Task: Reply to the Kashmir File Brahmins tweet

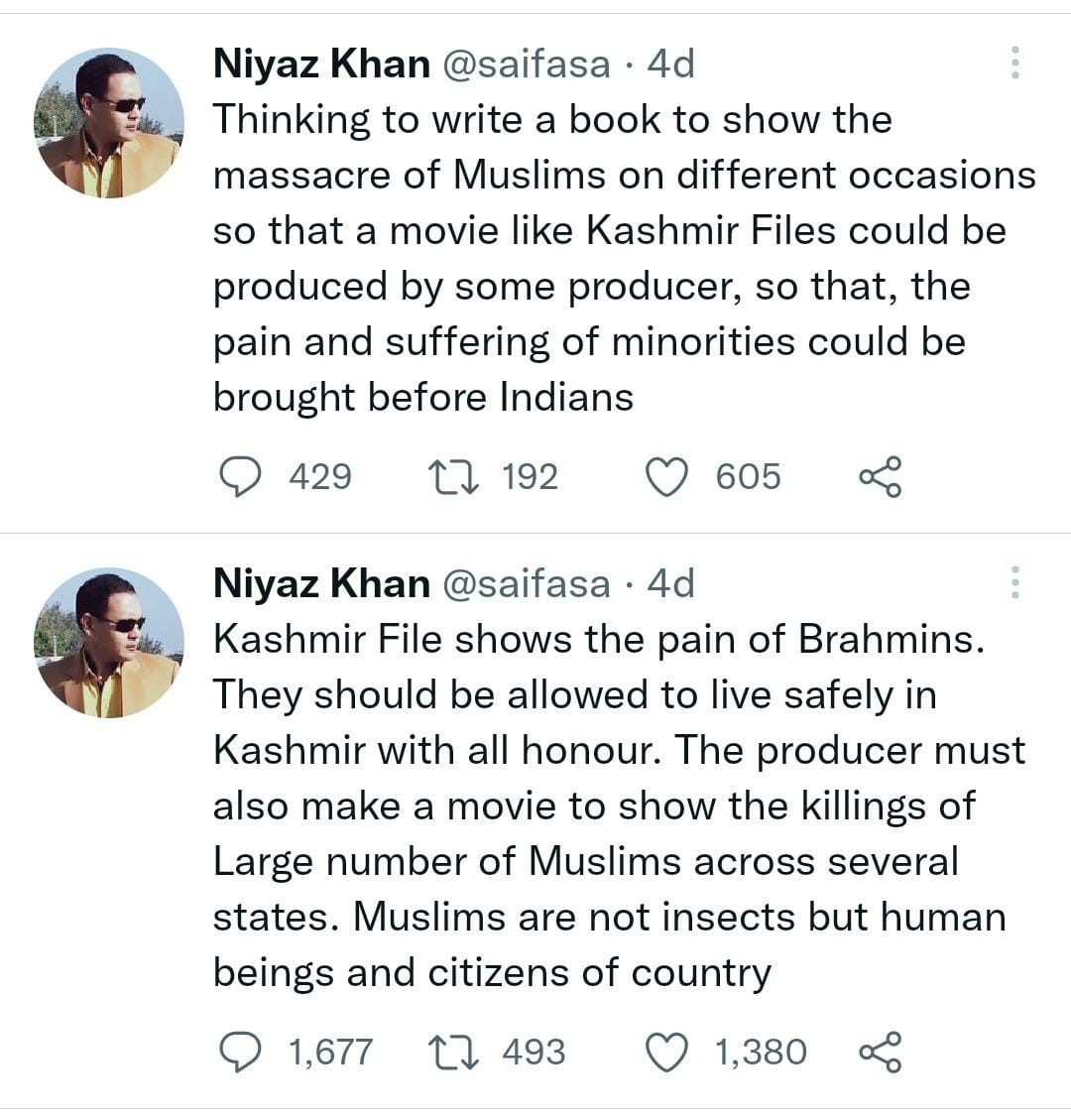Action: (x=240, y=1053)
